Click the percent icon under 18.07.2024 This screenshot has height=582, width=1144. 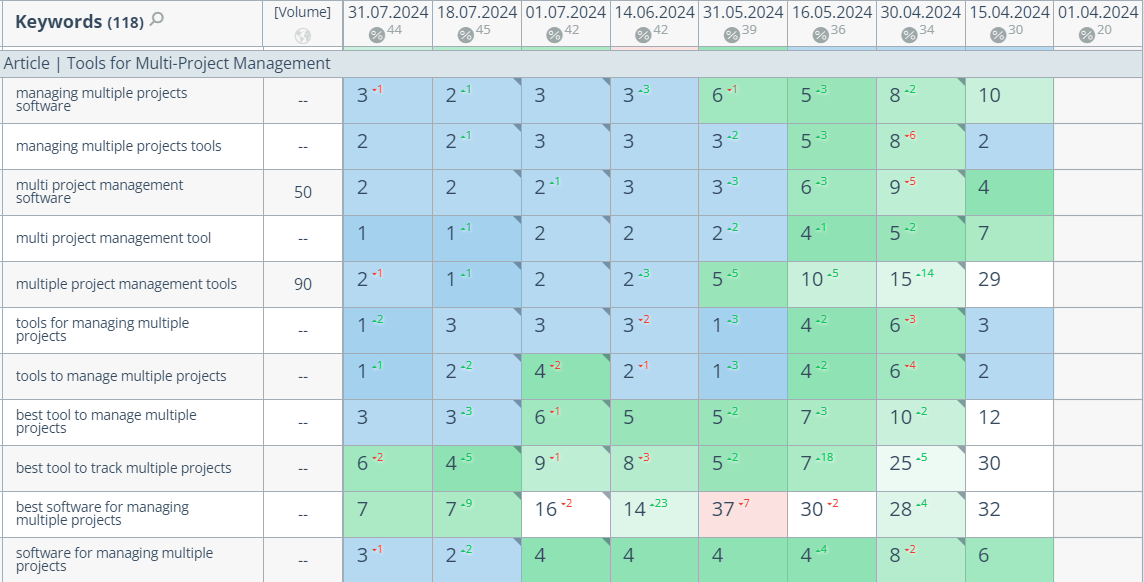(466, 35)
